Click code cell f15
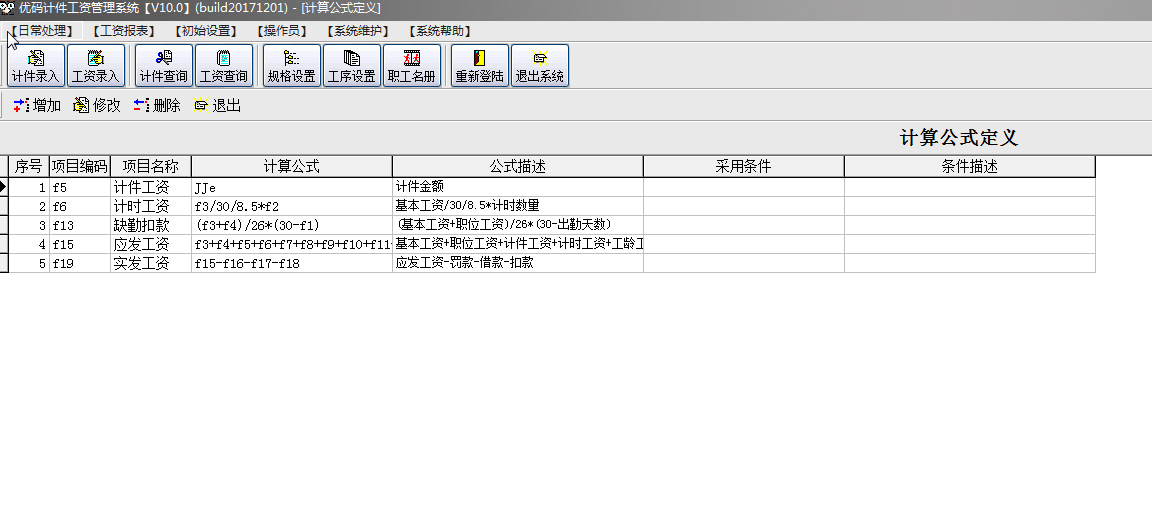The image size is (1152, 531). click(x=79, y=245)
